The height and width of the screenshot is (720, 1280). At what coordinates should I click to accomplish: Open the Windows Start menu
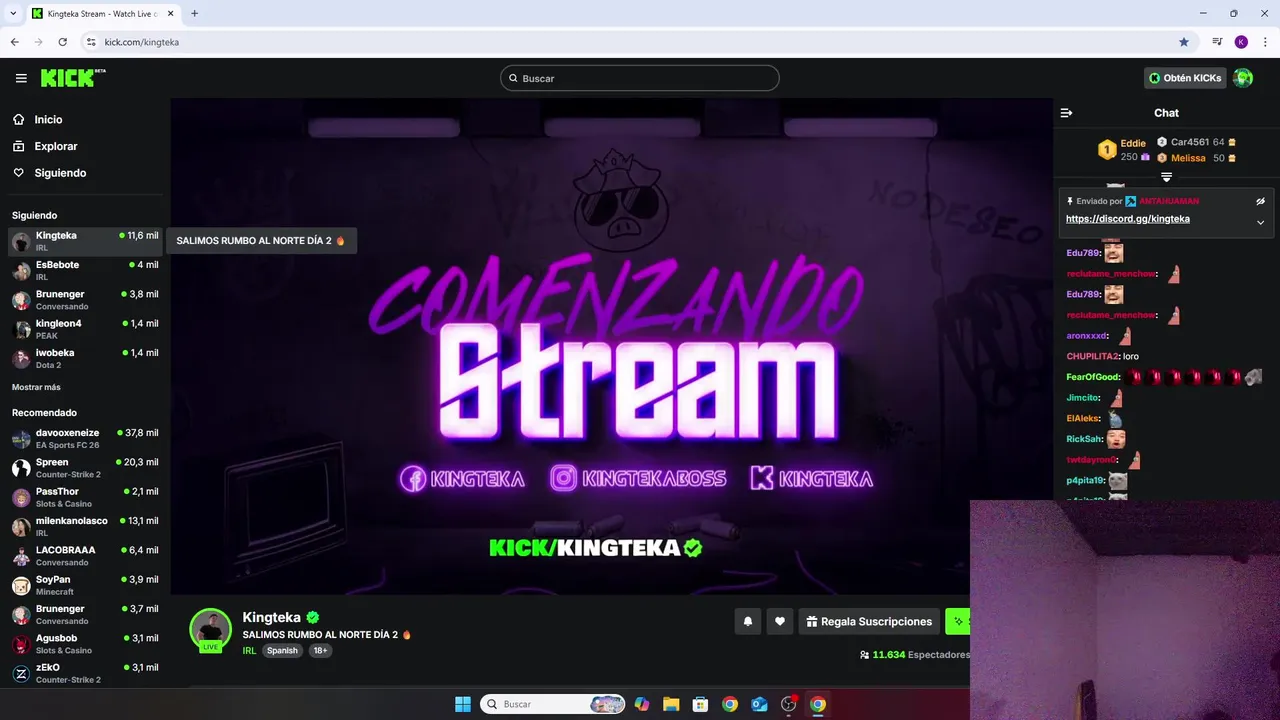click(x=463, y=704)
